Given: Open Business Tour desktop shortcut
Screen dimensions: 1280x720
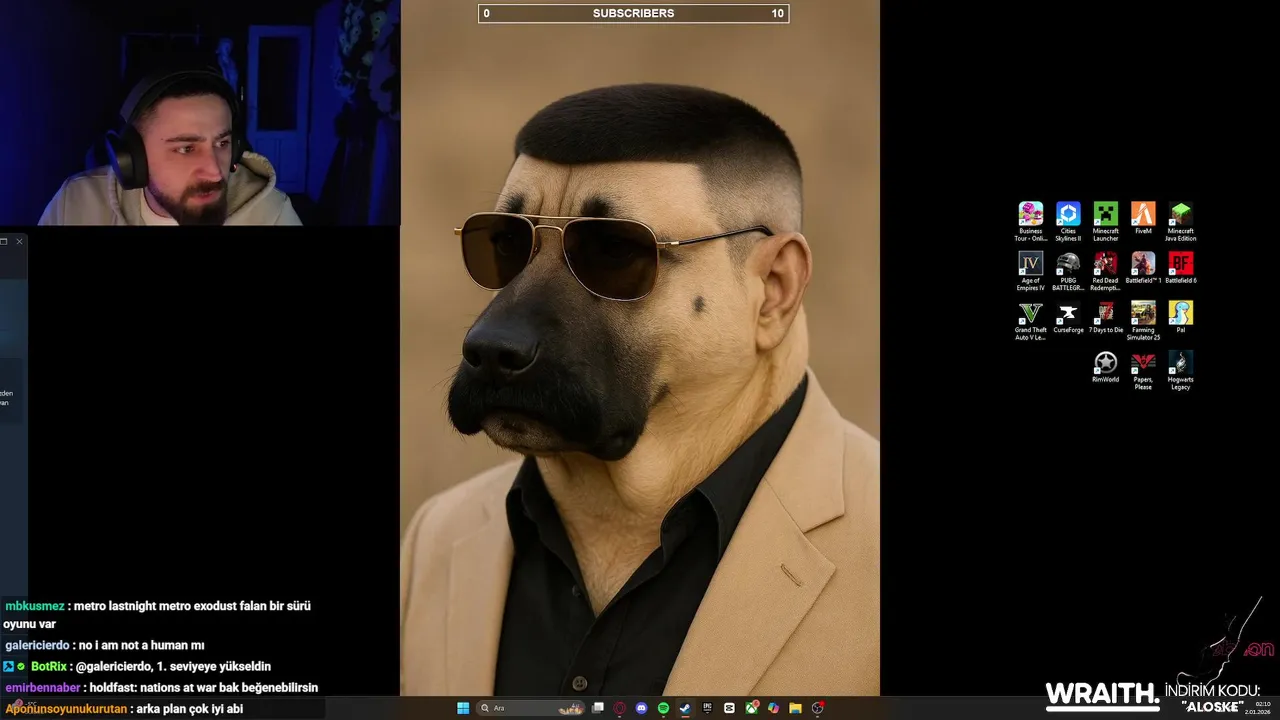Looking at the screenshot, I should point(1030,221).
